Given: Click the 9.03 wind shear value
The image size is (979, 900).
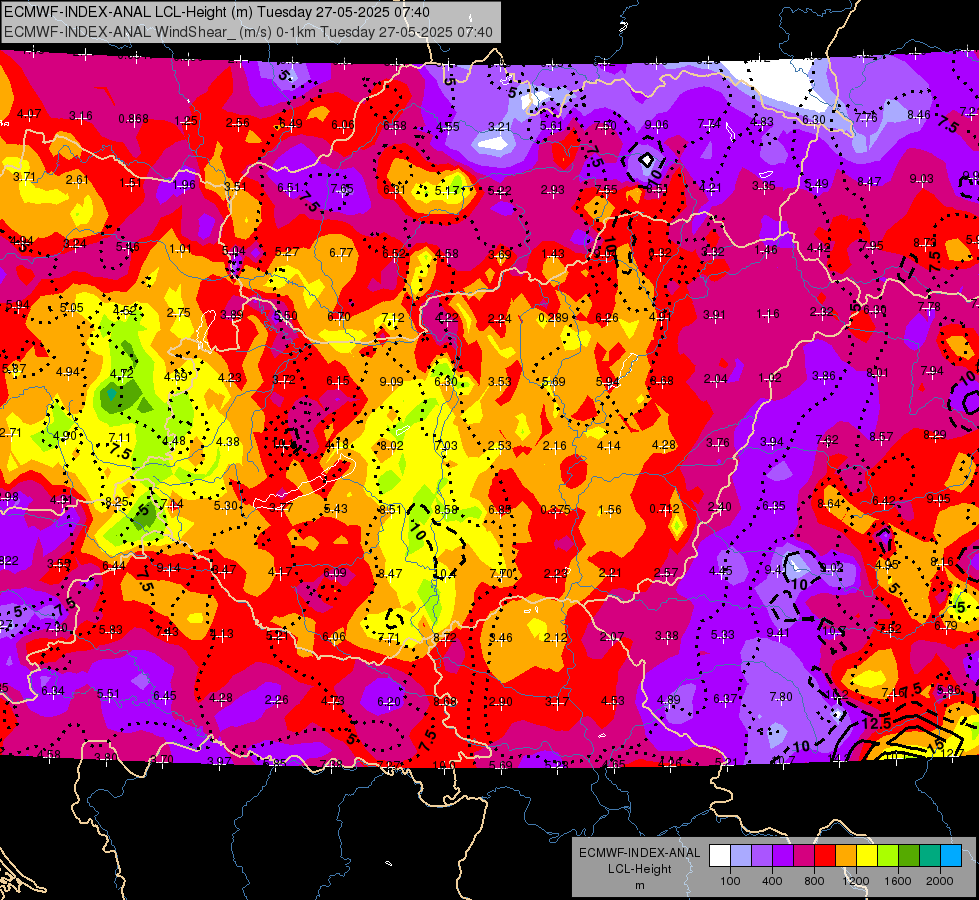Looking at the screenshot, I should coord(922,179).
